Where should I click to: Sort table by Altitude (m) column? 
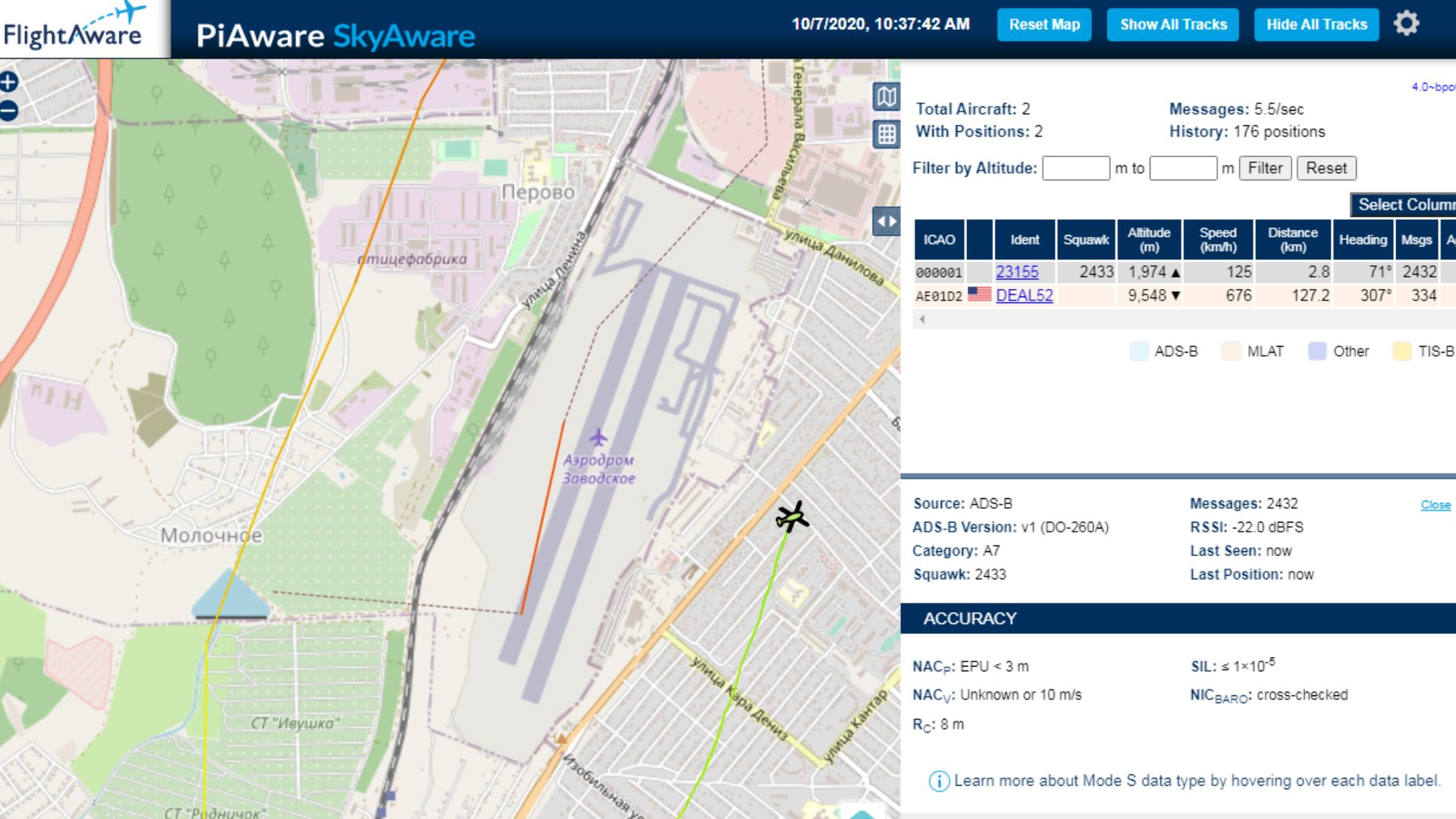pos(1149,240)
